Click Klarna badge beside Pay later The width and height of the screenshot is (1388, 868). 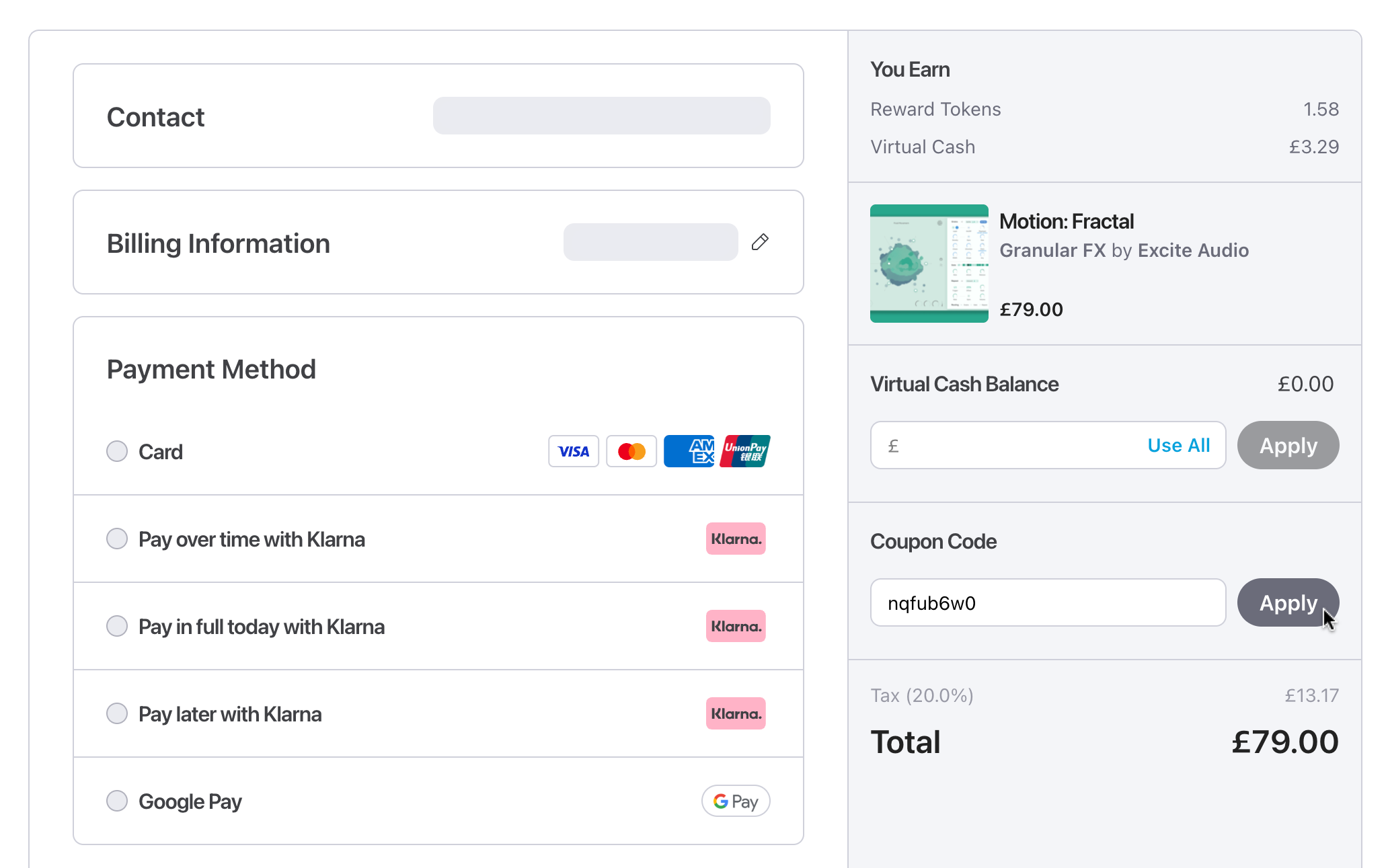pyautogui.click(x=736, y=713)
